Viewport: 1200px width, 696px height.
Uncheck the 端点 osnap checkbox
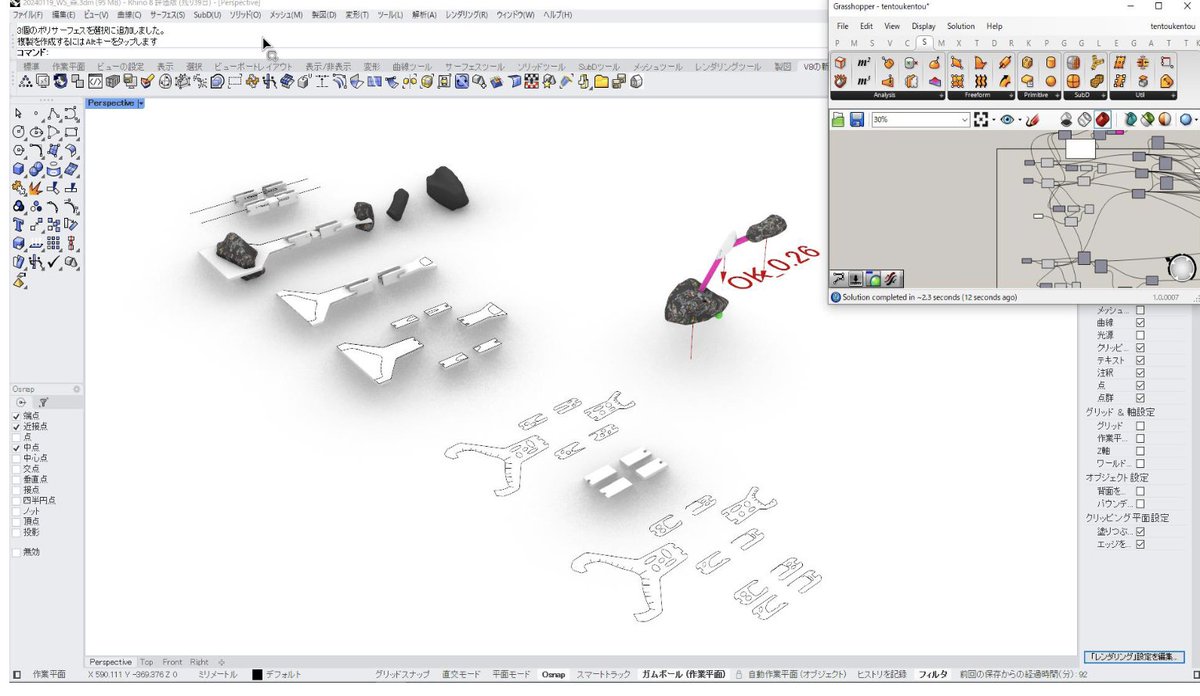point(16,416)
